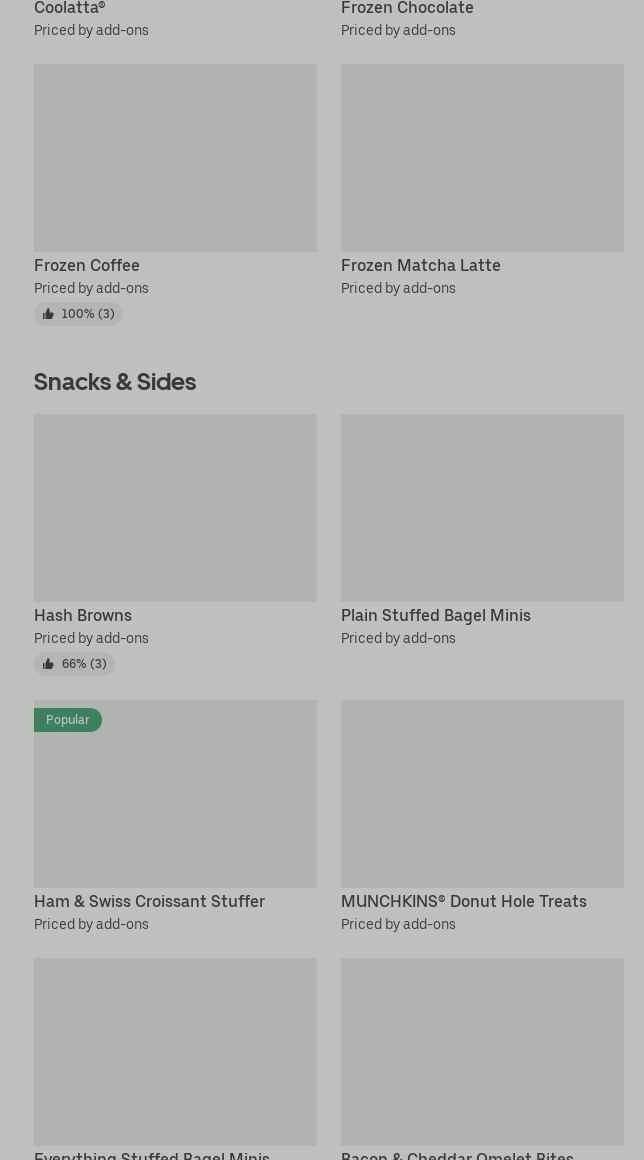644x1160 pixels.
Task: Select Plain Stuffed Bagel Minis title
Action: click(436, 616)
